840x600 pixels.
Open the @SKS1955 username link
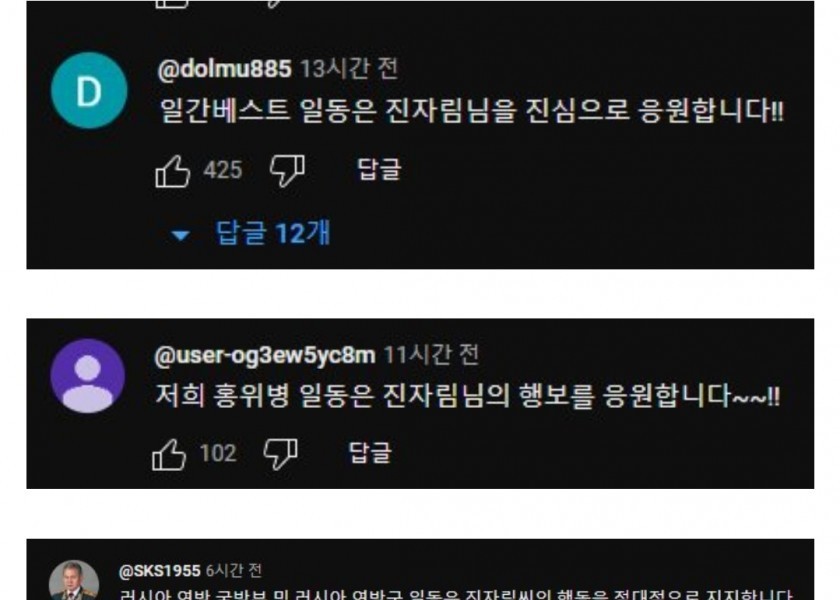point(160,571)
